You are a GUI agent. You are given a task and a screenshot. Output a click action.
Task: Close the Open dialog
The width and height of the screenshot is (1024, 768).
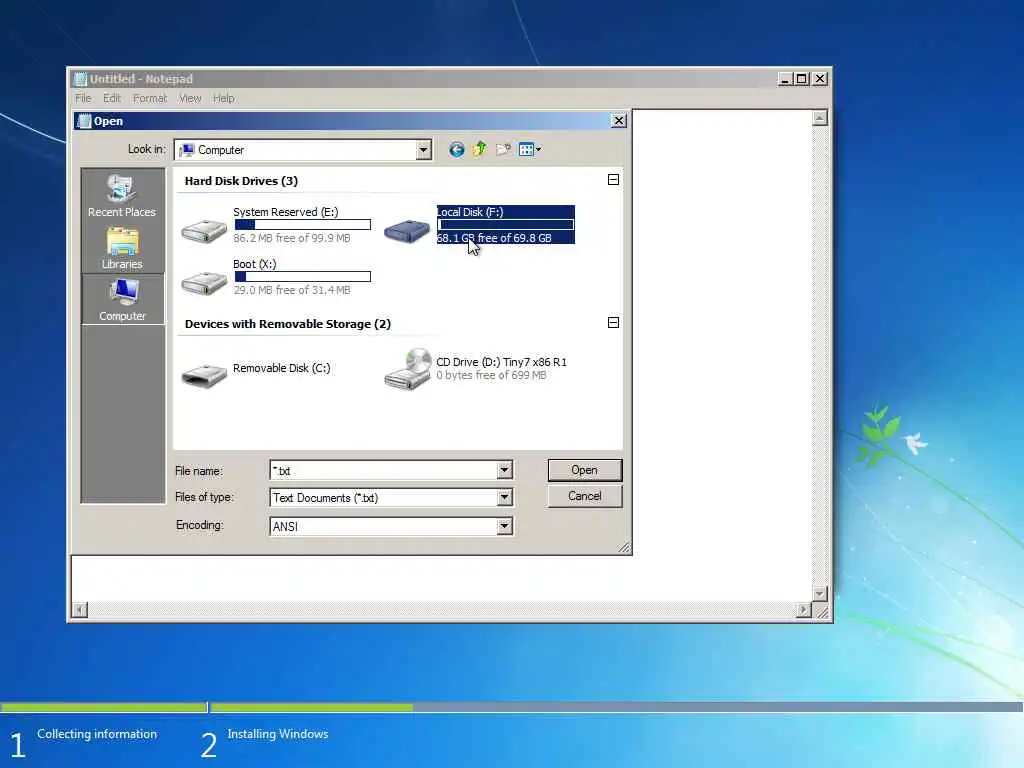click(x=618, y=121)
